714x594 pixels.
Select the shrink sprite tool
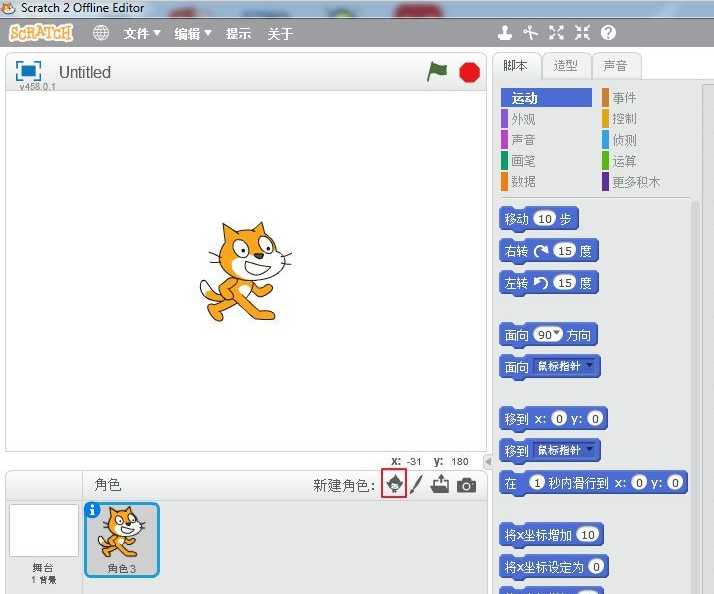582,33
